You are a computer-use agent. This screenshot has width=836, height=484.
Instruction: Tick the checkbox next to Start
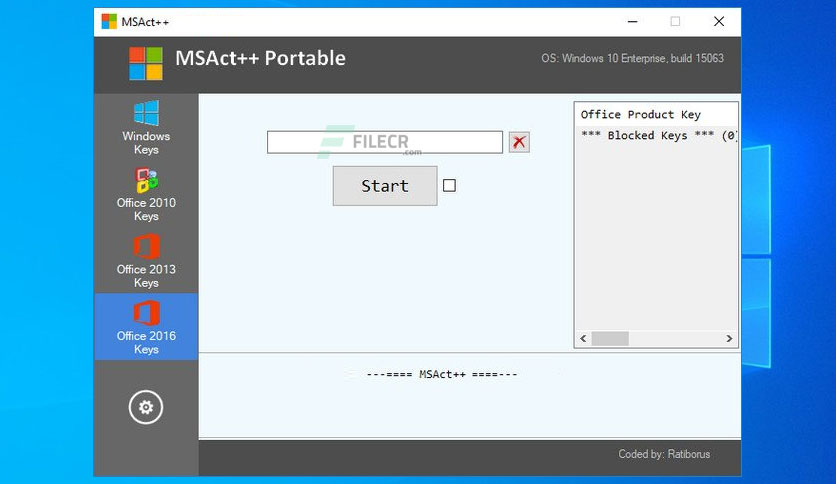449,185
